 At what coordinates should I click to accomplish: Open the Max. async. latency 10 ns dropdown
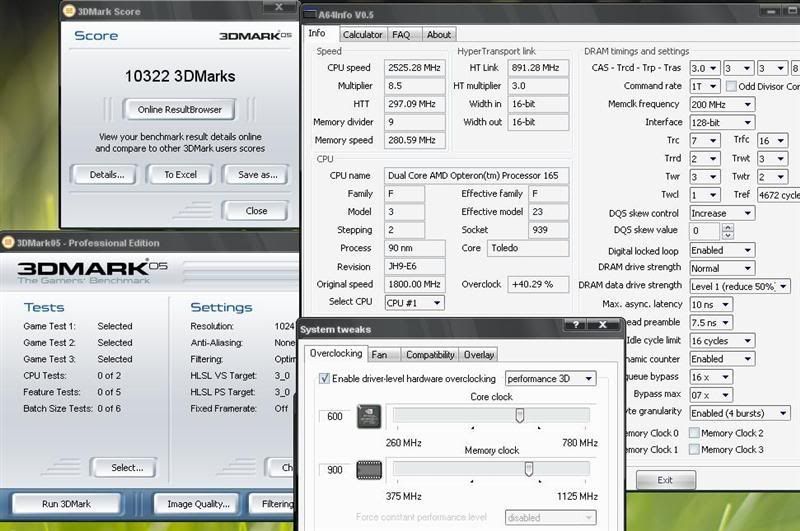711,305
